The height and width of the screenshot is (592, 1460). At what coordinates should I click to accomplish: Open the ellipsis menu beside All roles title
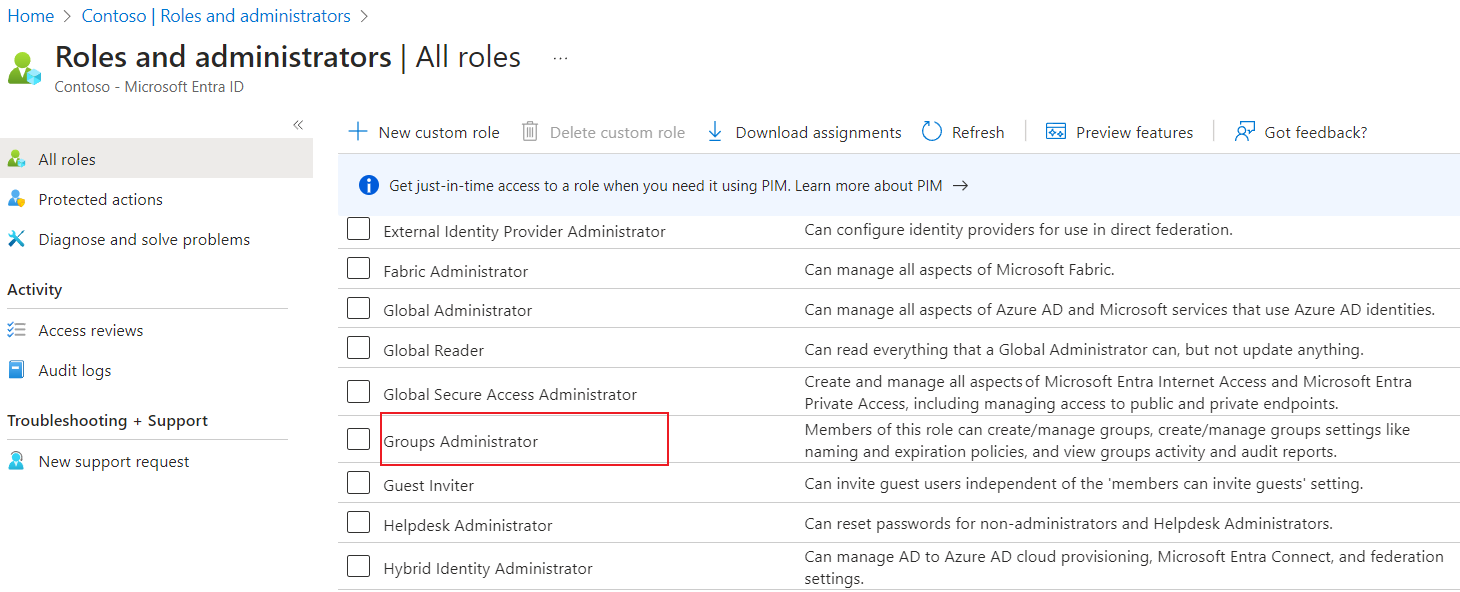point(560,58)
